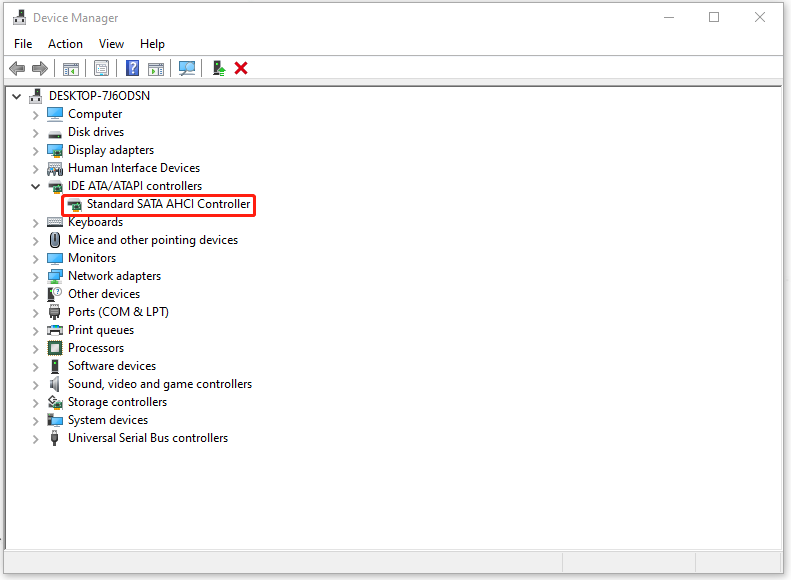Expand the Computer category
The image size is (791, 580).
[x=35, y=115]
